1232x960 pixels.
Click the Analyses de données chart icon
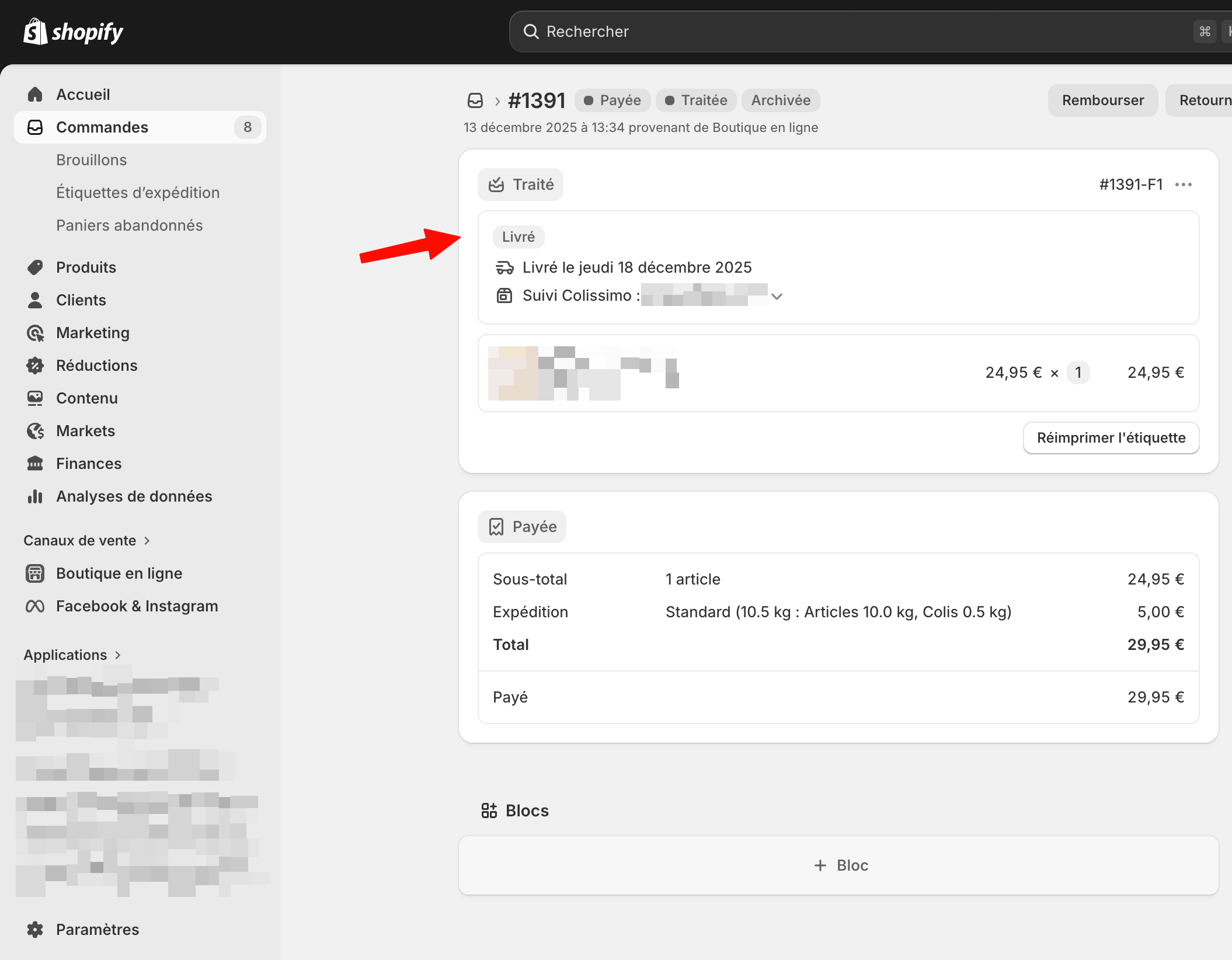35,496
